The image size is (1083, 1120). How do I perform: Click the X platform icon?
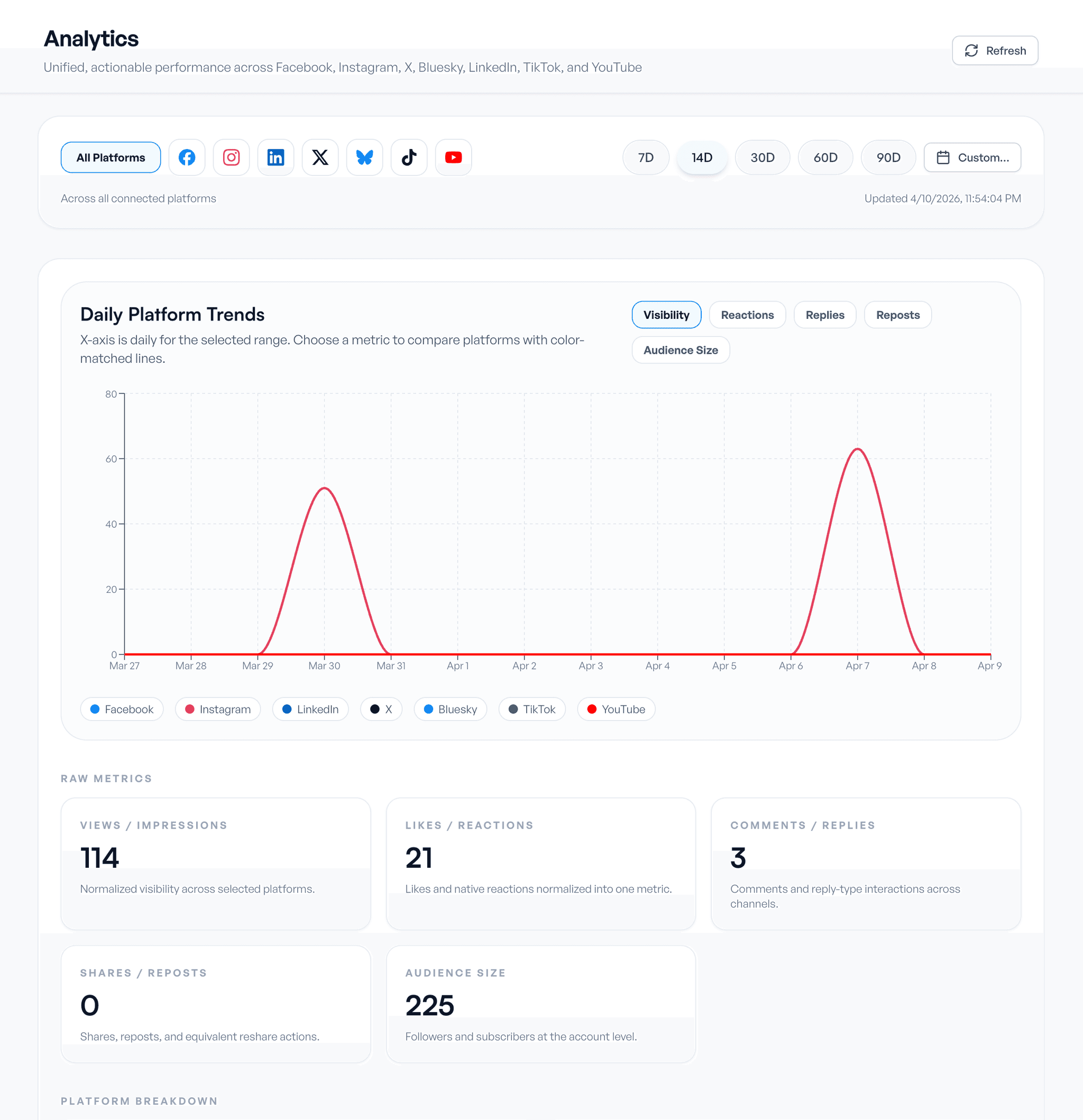pos(320,157)
